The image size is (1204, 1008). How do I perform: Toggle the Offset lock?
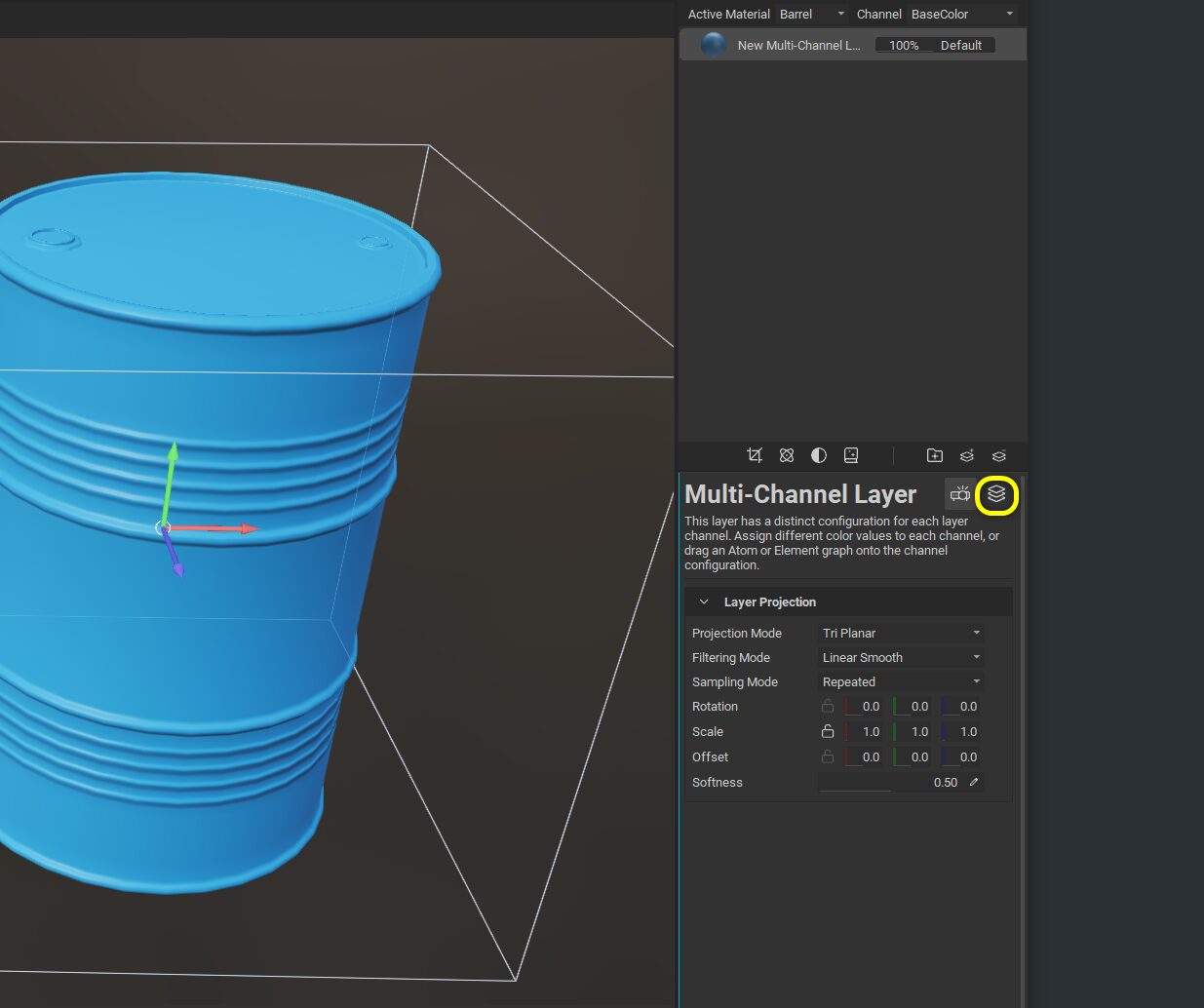pos(828,756)
